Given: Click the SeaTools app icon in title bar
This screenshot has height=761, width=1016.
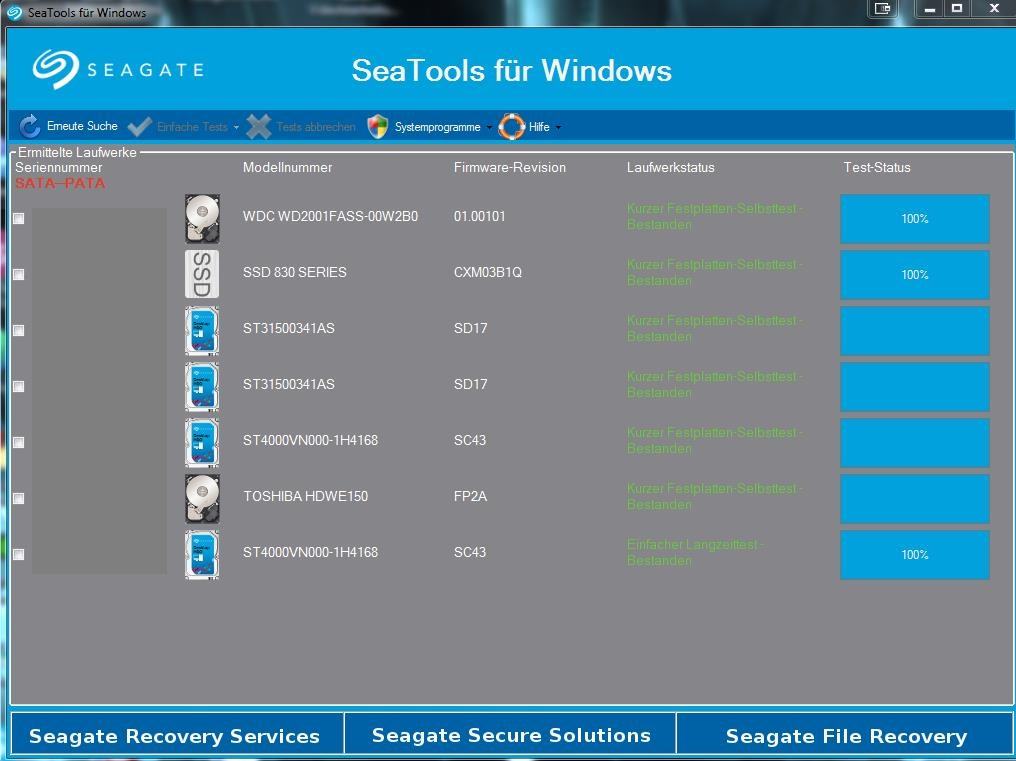Looking at the screenshot, I should [x=14, y=12].
